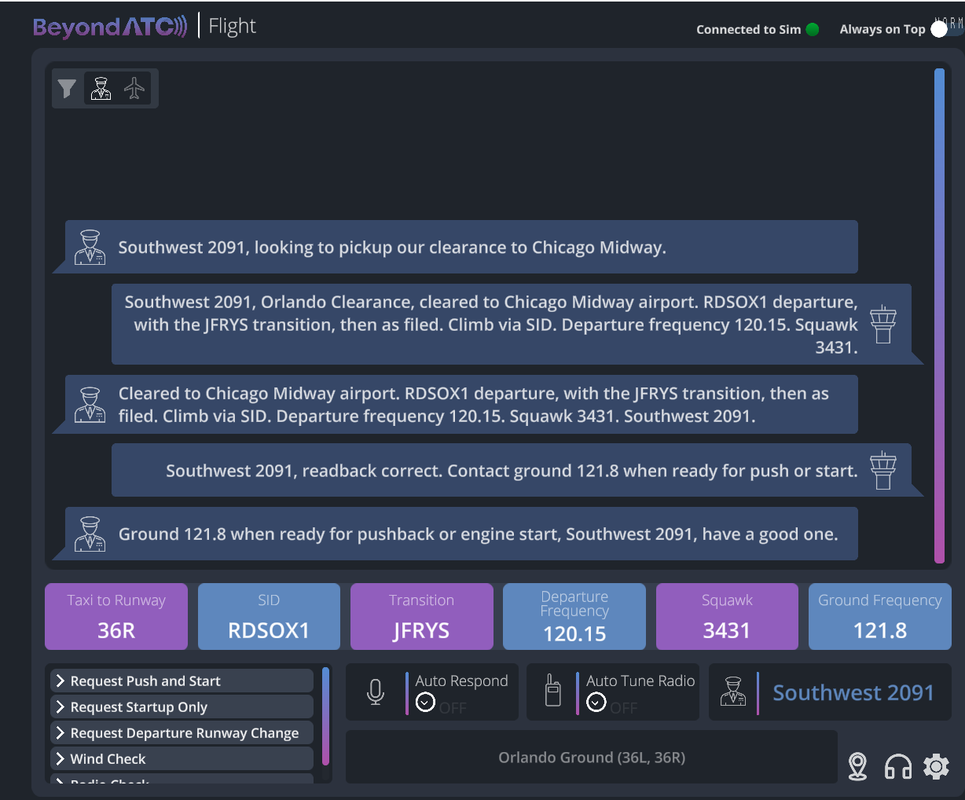Select Request Push and Start option
Viewport: 965px width, 800px height.
click(182, 681)
